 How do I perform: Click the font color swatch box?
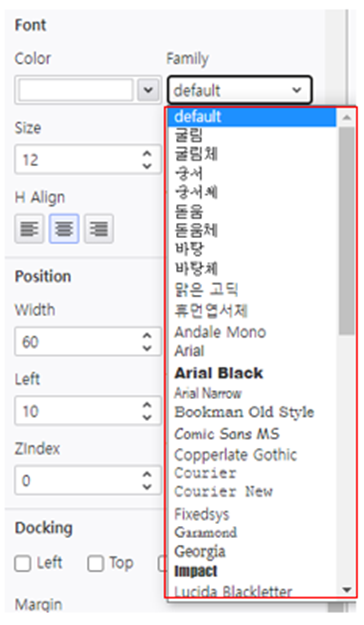pyautogui.click(x=76, y=90)
